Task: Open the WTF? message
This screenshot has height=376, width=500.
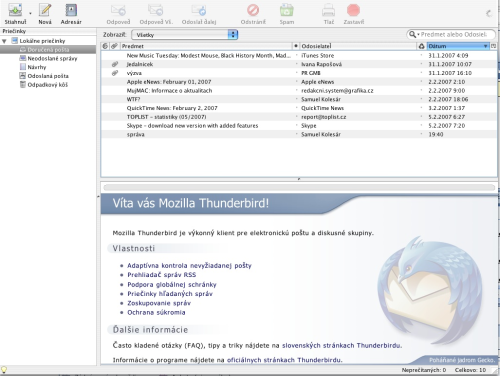Action: pos(133,99)
